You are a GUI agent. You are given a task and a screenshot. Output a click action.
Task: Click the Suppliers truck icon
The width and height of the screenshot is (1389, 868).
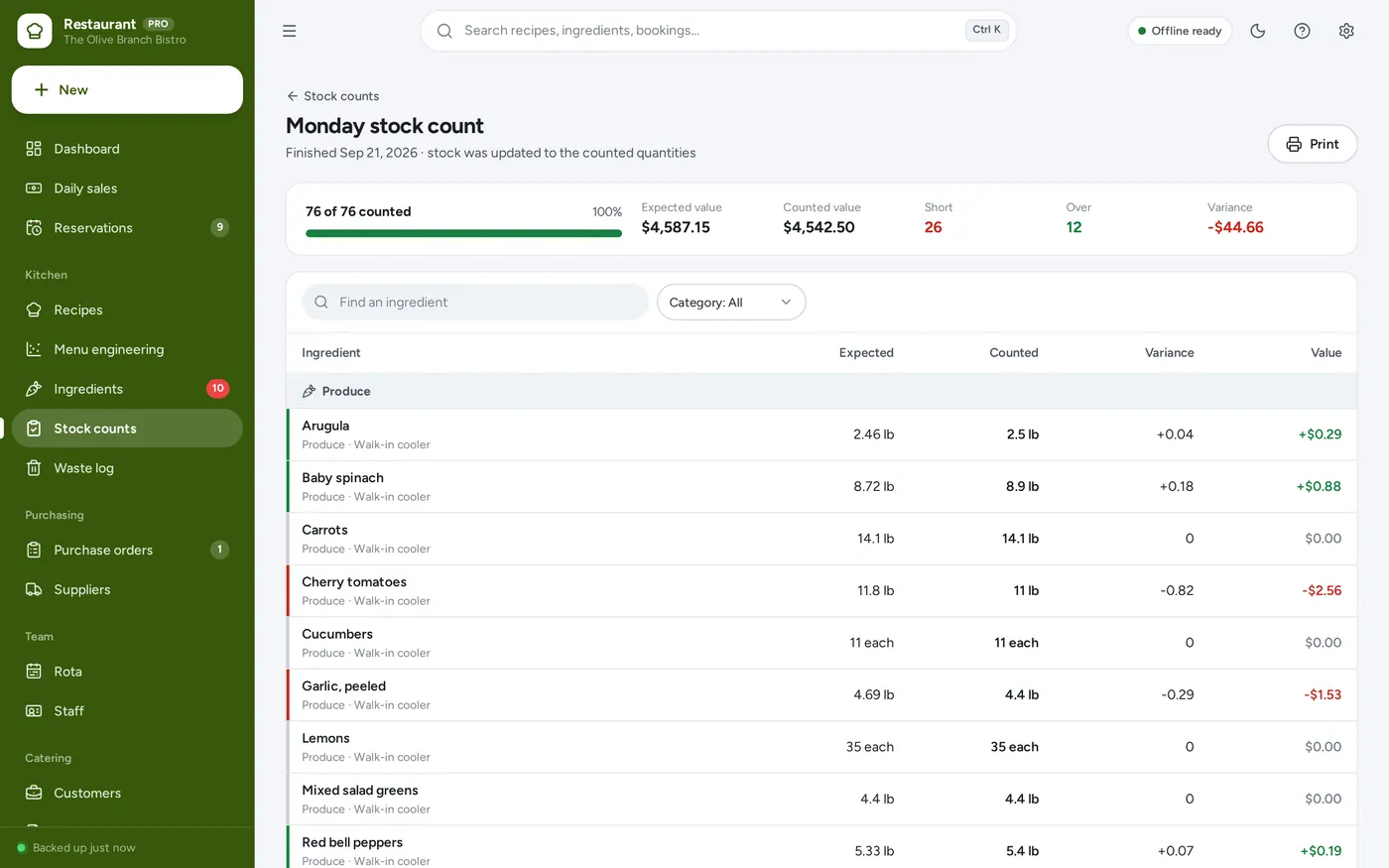click(x=34, y=589)
